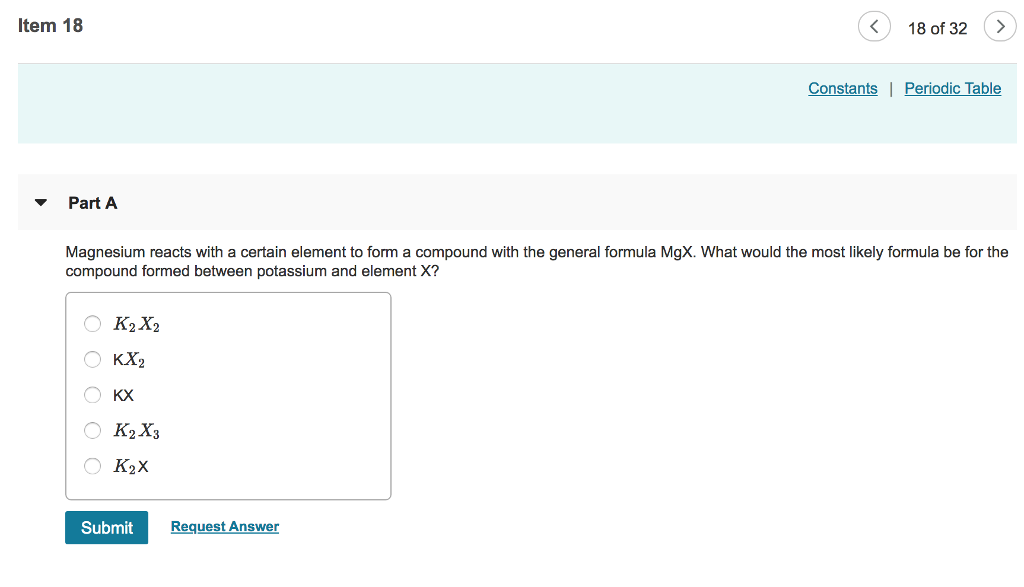Submit your answer

click(x=106, y=527)
